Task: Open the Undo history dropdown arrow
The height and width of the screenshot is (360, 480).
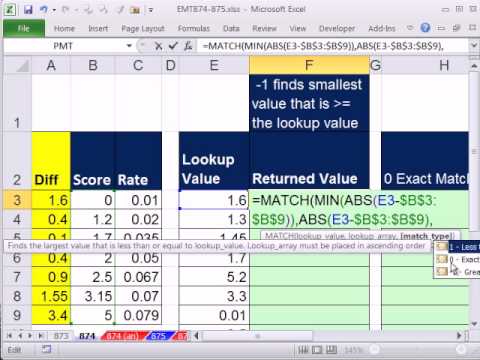Action: tap(54, 10)
